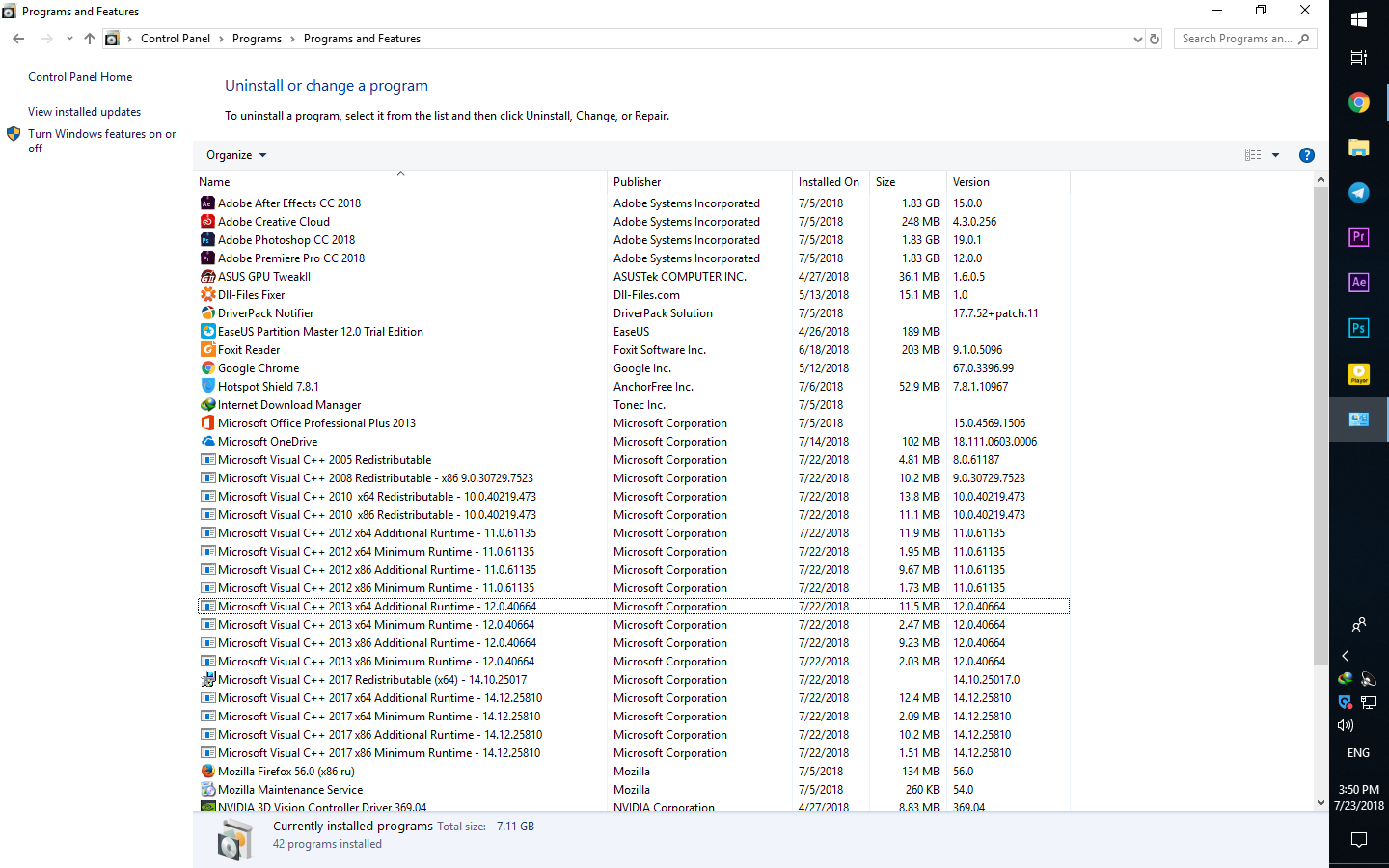
Task: Click the Internet Download Manager icon
Action: [207, 405]
